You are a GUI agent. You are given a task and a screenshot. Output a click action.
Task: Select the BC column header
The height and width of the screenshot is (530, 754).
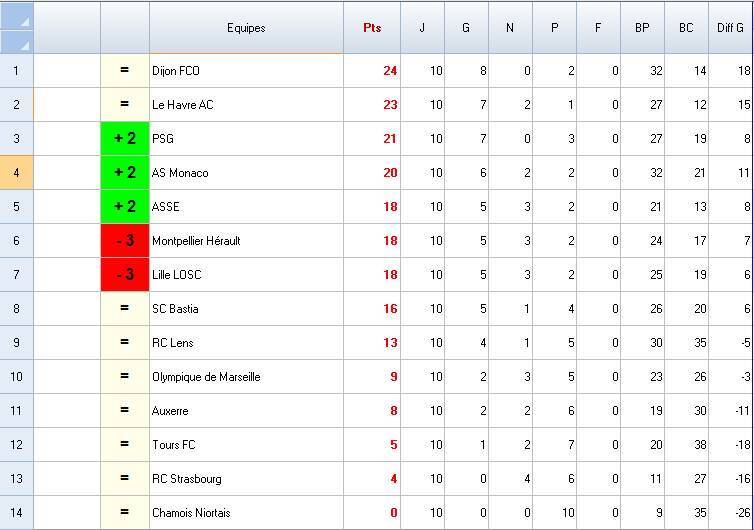[686, 28]
